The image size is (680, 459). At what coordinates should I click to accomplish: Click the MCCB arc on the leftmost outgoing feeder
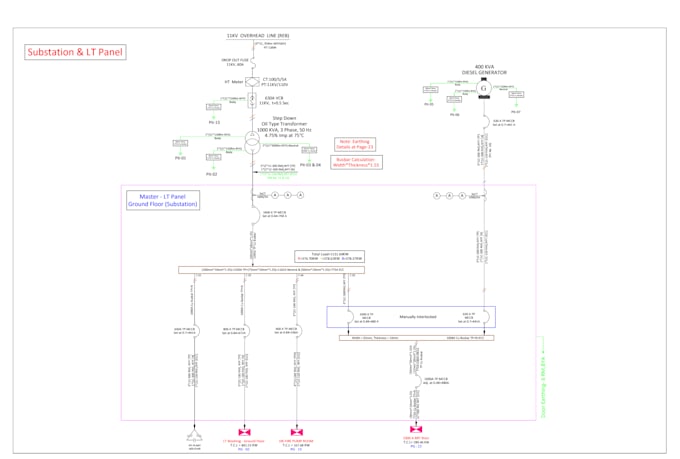click(196, 331)
